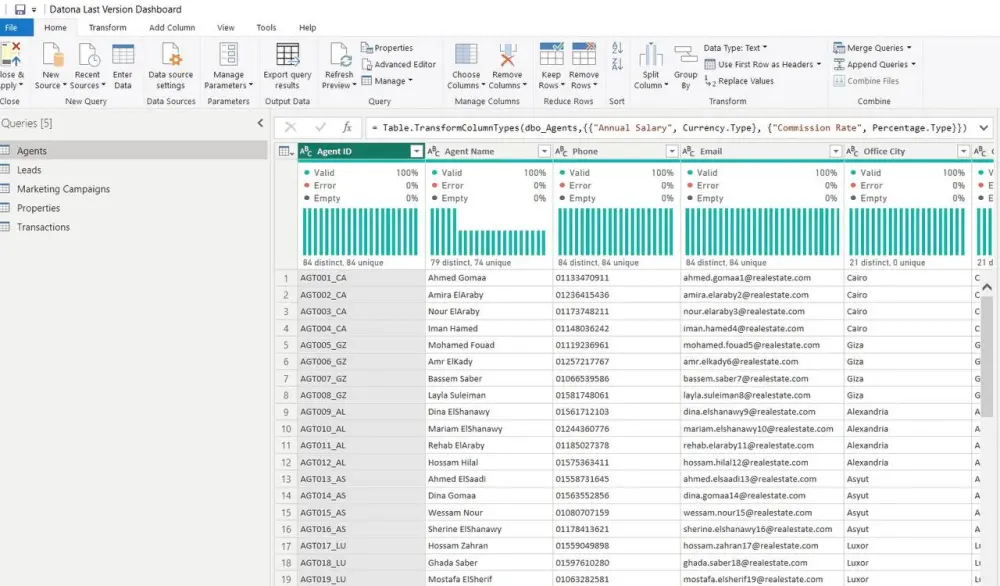This screenshot has height=586, width=1000.
Task: Confirm formula with the checkmark icon
Action: click(x=320, y=128)
